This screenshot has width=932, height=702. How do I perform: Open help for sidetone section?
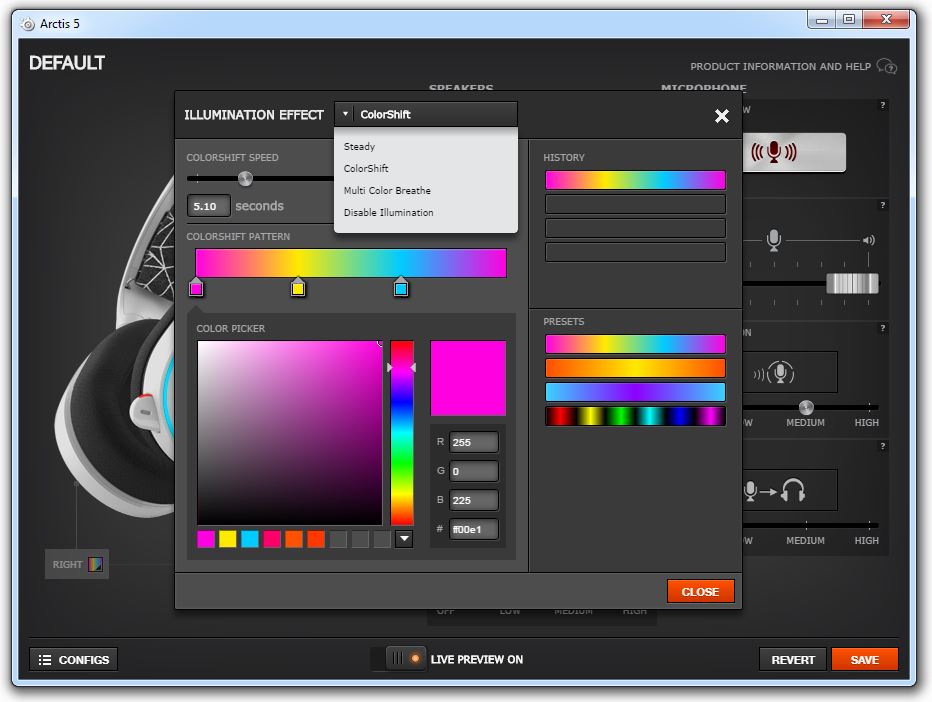(x=883, y=446)
